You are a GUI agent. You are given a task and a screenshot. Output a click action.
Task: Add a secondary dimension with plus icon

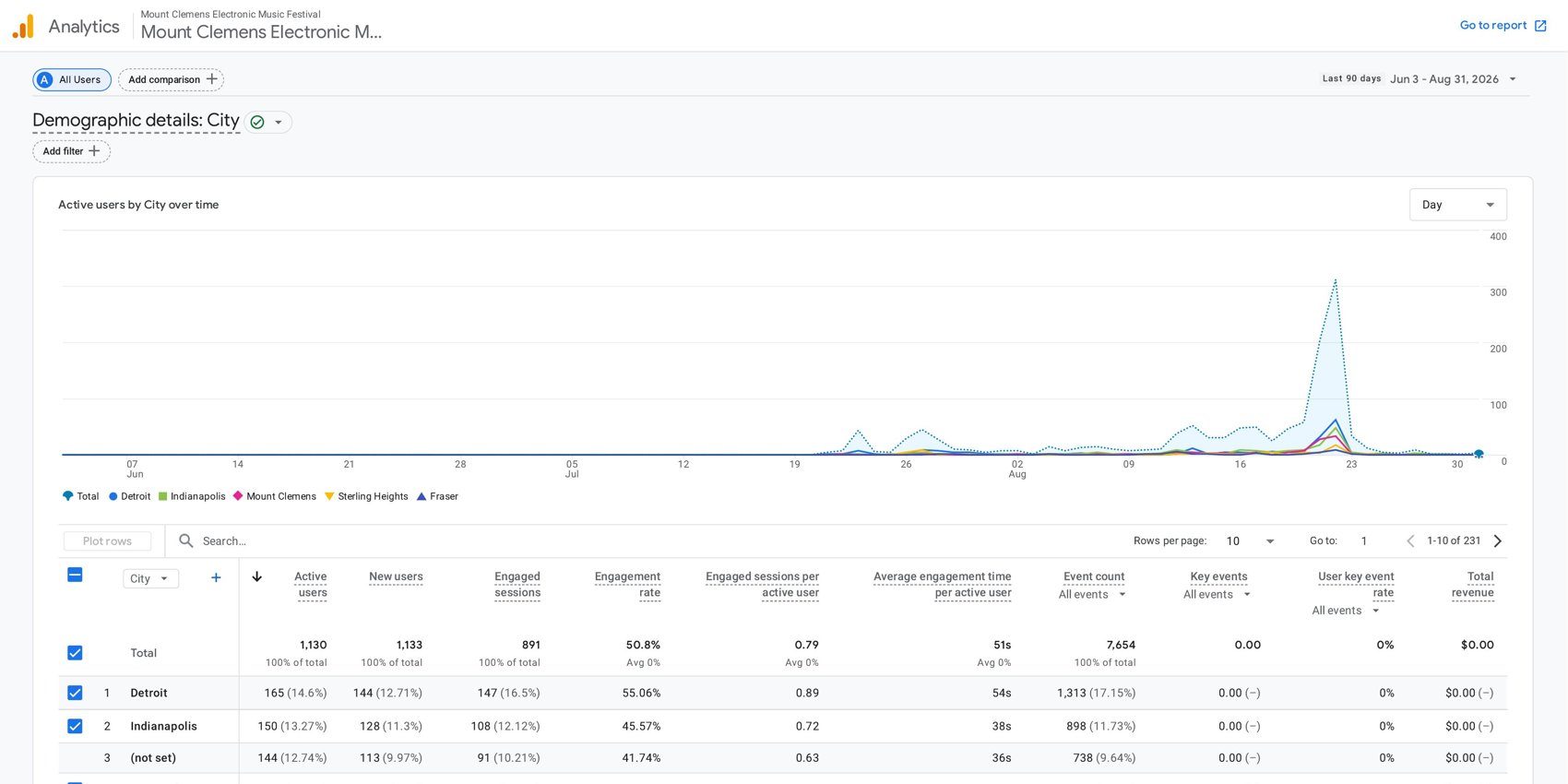coord(216,578)
